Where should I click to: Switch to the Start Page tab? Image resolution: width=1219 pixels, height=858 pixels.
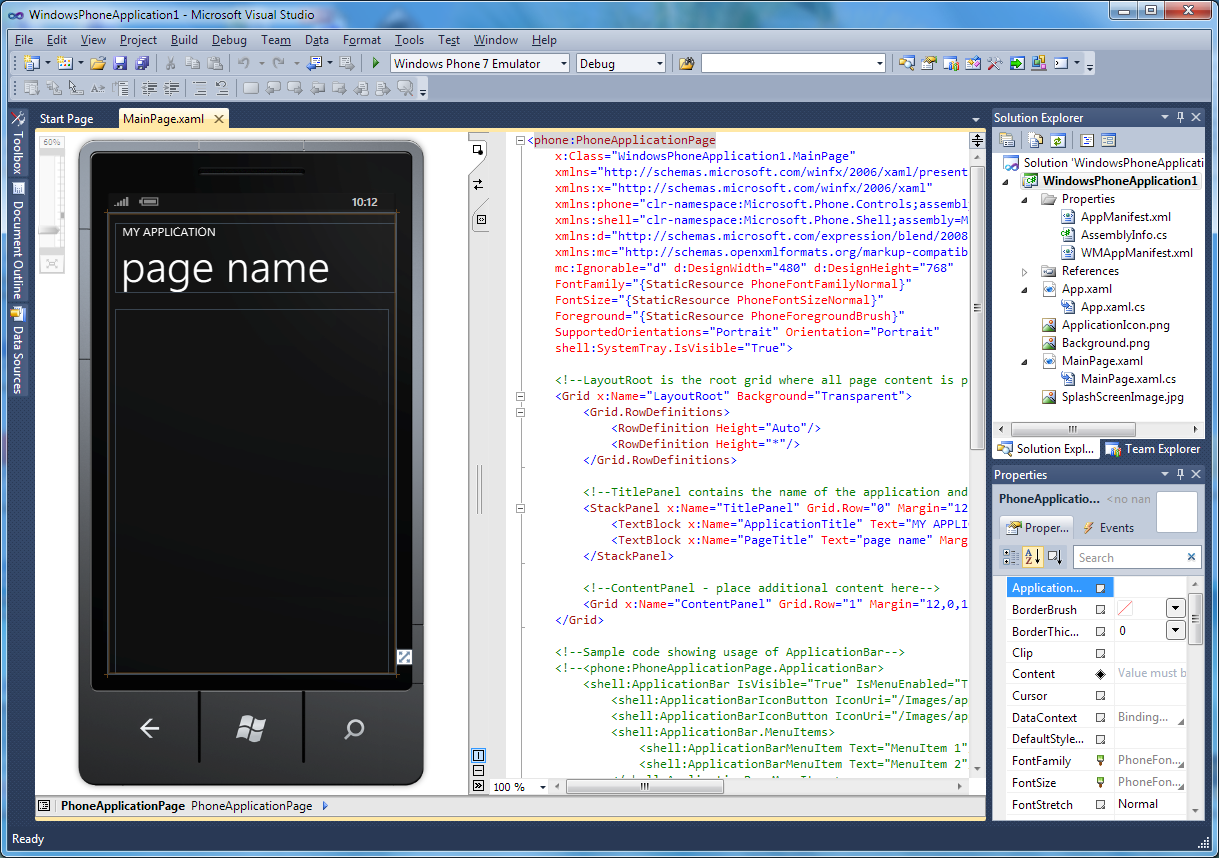click(66, 118)
